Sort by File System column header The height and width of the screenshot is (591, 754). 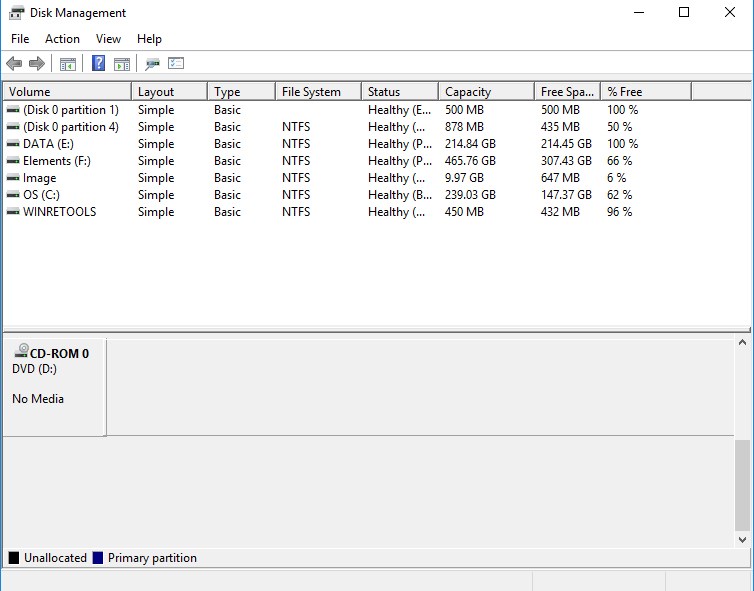[318, 91]
